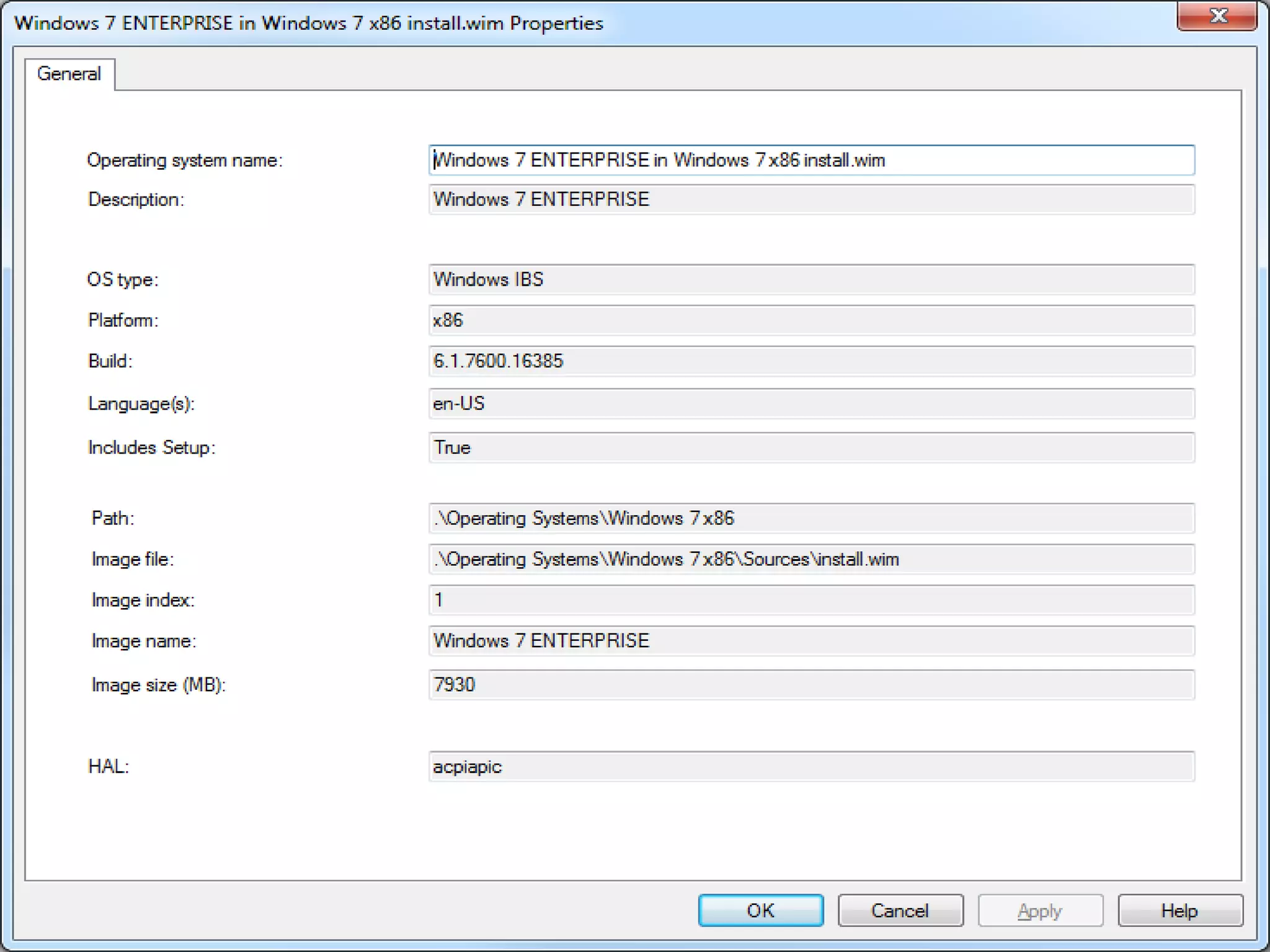The image size is (1270, 952).
Task: Click the dialog title bar text
Action: click(309, 24)
